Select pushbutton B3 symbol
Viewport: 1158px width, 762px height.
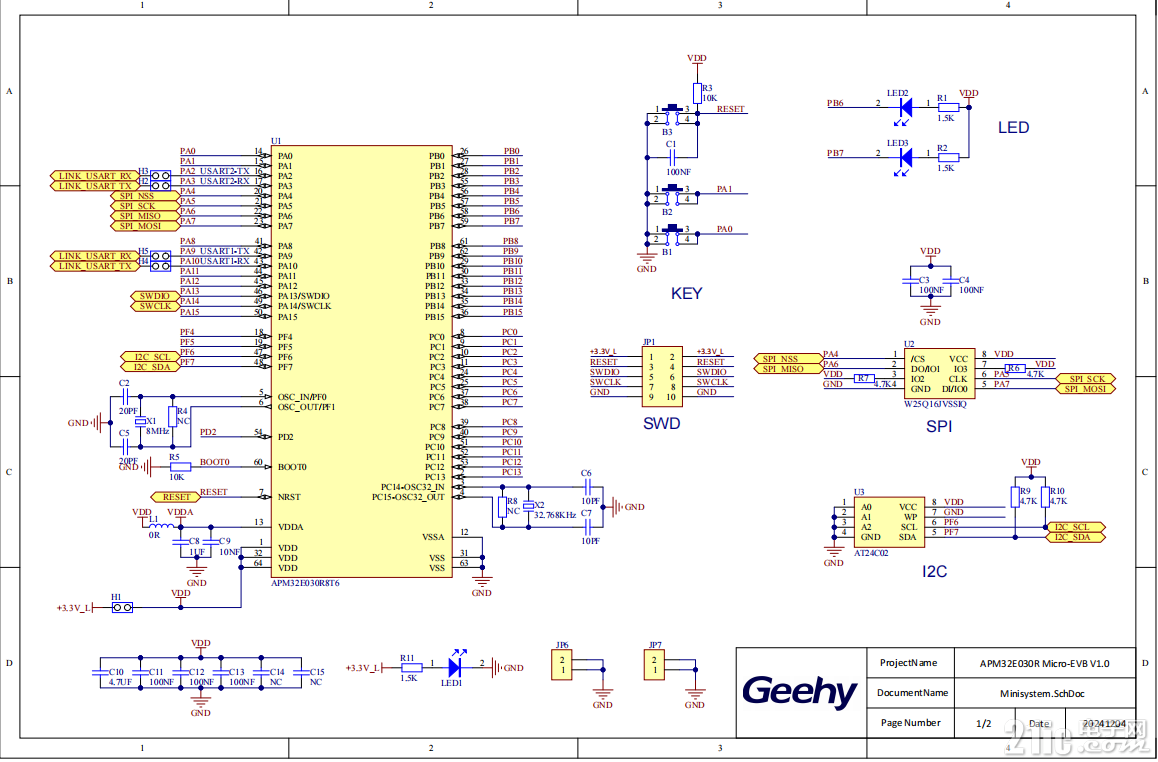tap(672, 114)
